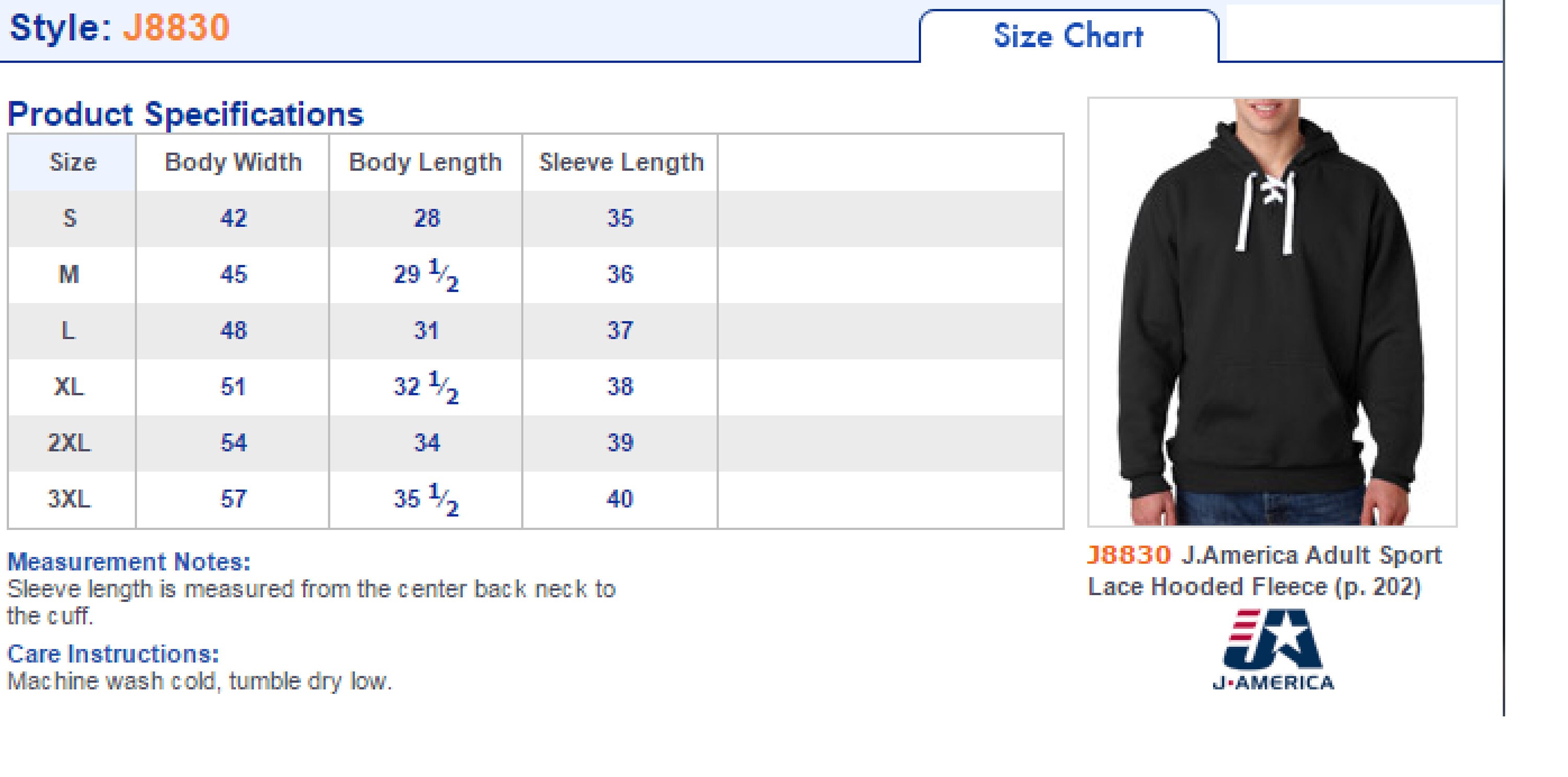Click the L body width value 48

[233, 330]
